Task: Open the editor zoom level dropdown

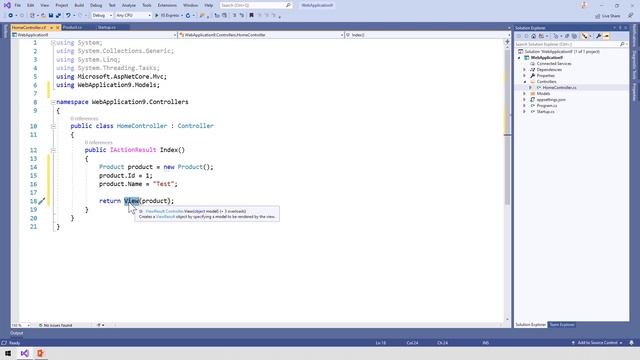Action: pyautogui.click(x=21, y=325)
